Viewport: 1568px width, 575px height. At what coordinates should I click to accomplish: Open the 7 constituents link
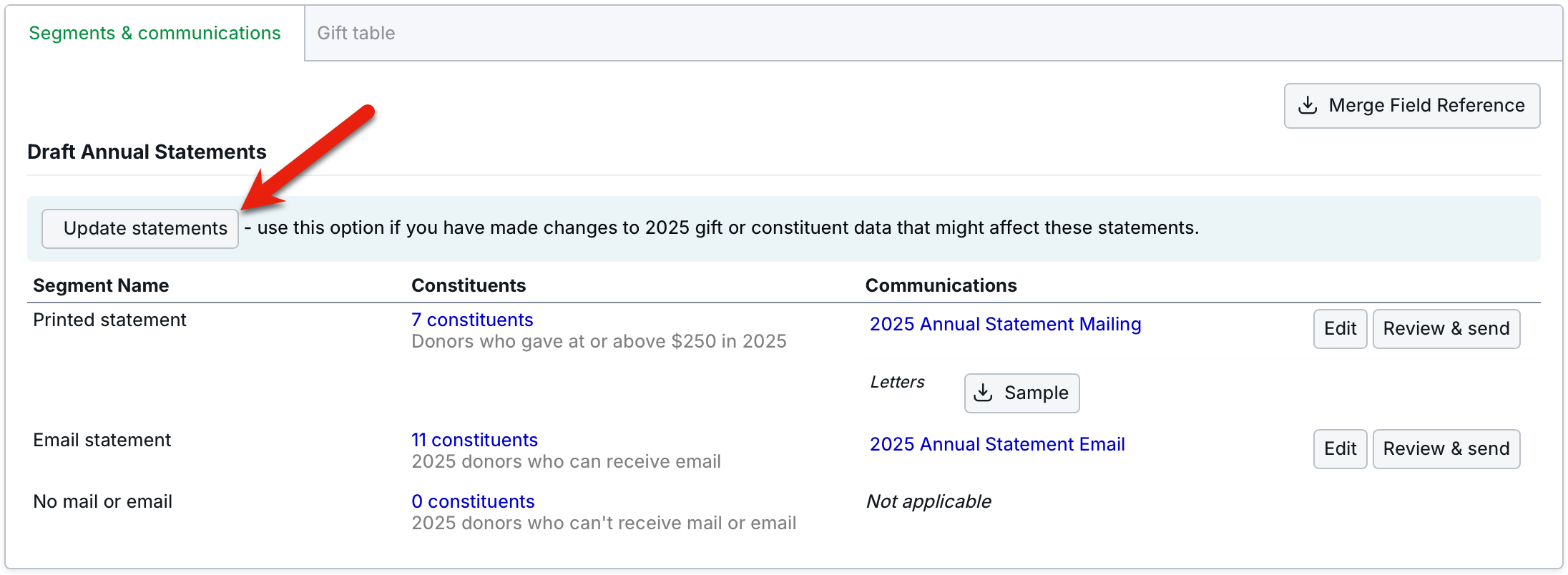(x=472, y=320)
